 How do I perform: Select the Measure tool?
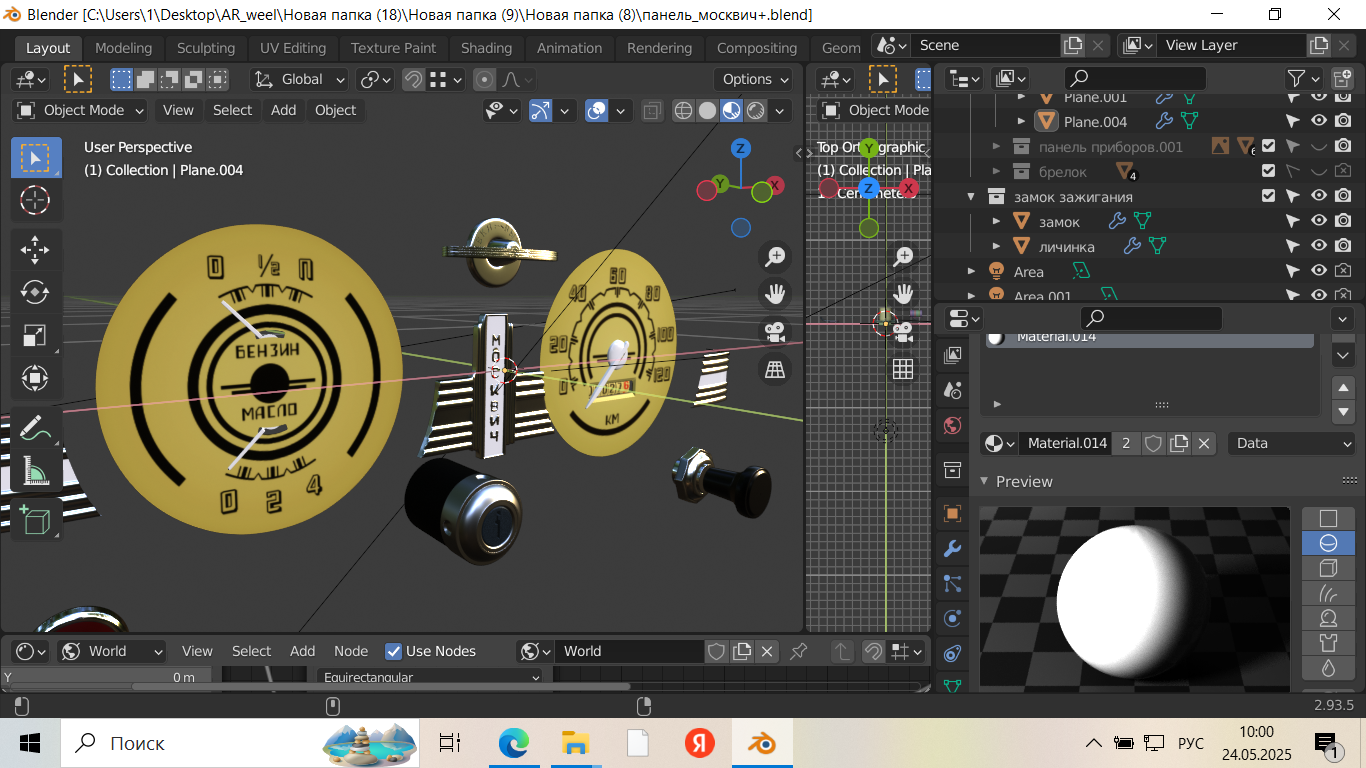pos(35,470)
